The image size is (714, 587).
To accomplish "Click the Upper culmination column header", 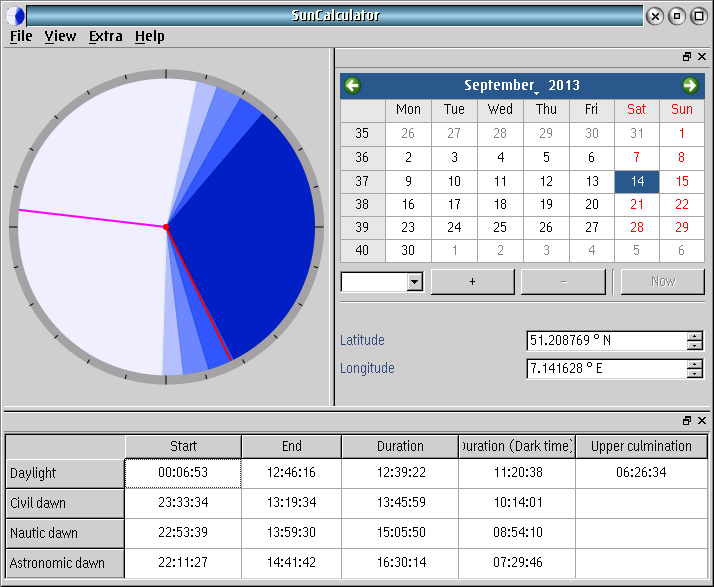I will [642, 446].
